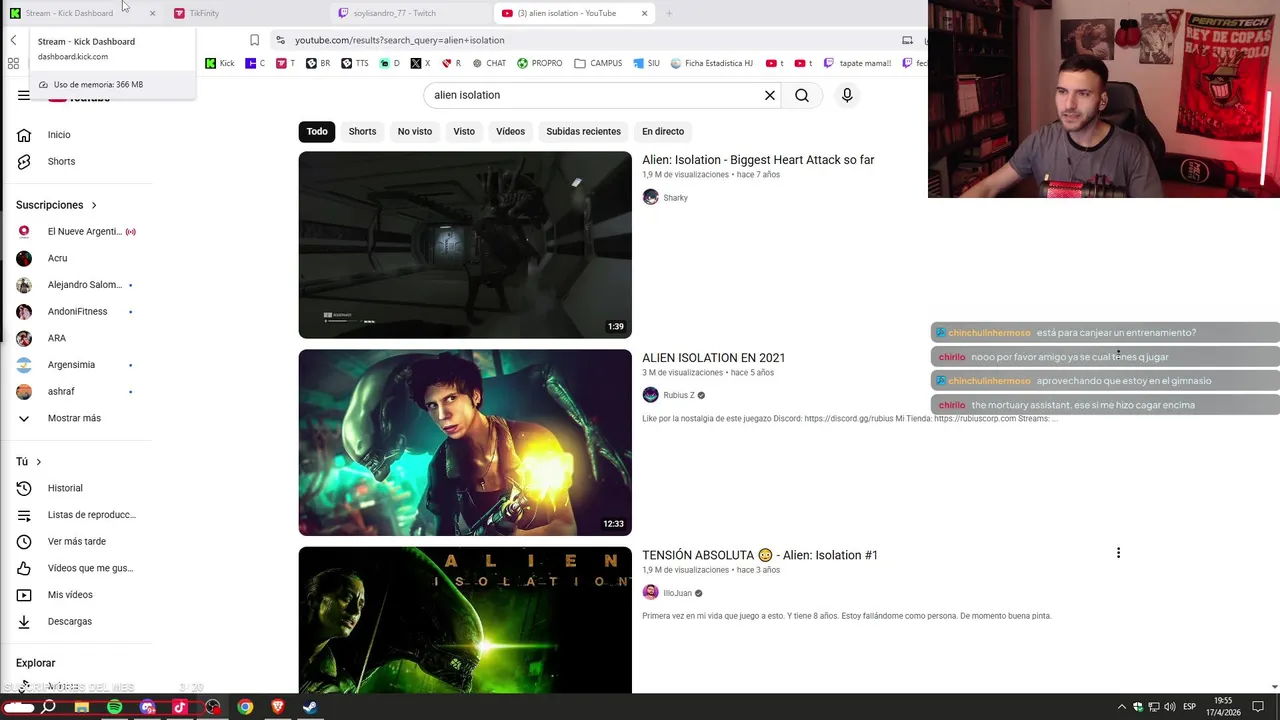
Task: Click the 12:33 Rubius video thumbnail
Action: (465, 442)
